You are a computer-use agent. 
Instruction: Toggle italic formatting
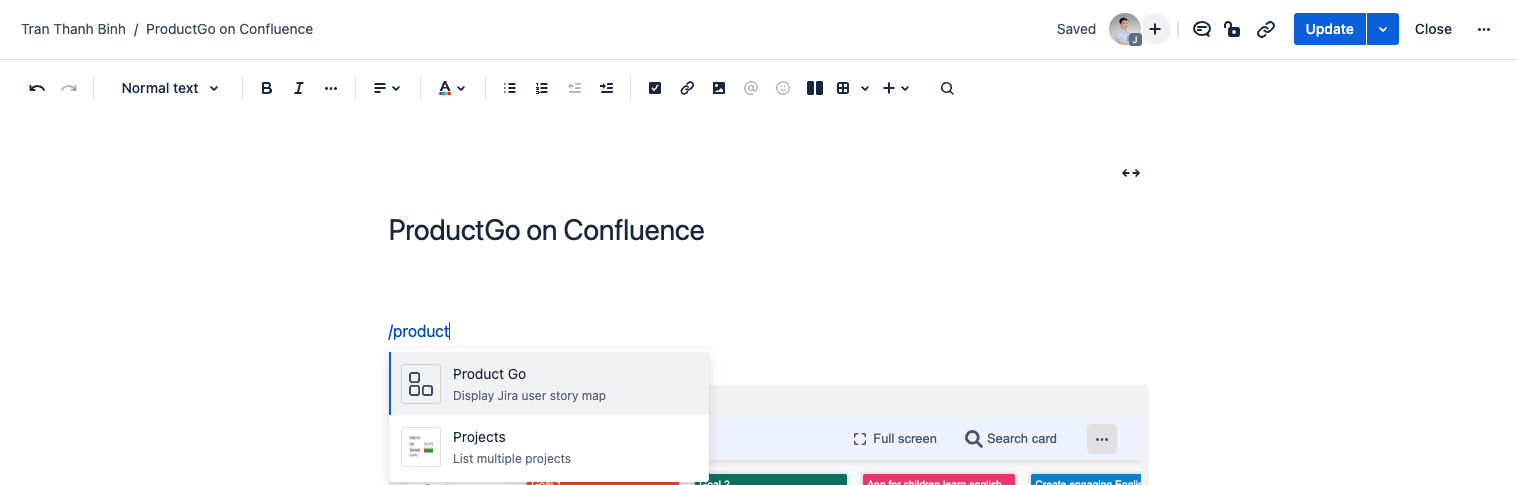tap(299, 88)
